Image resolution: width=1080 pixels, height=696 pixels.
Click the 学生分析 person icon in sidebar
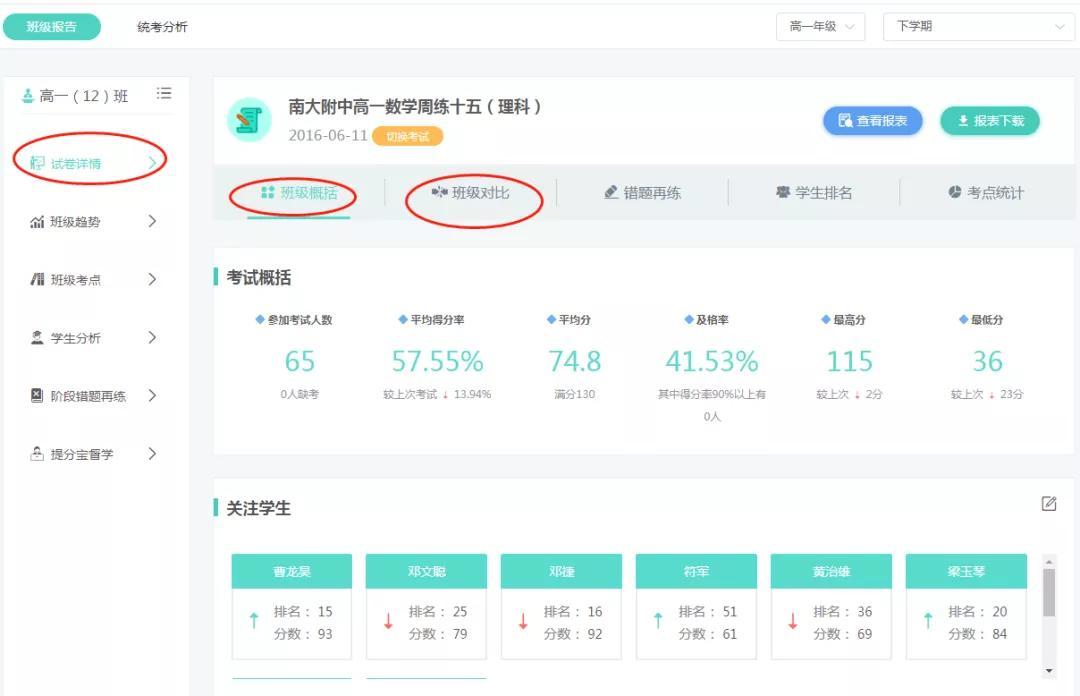click(37, 338)
